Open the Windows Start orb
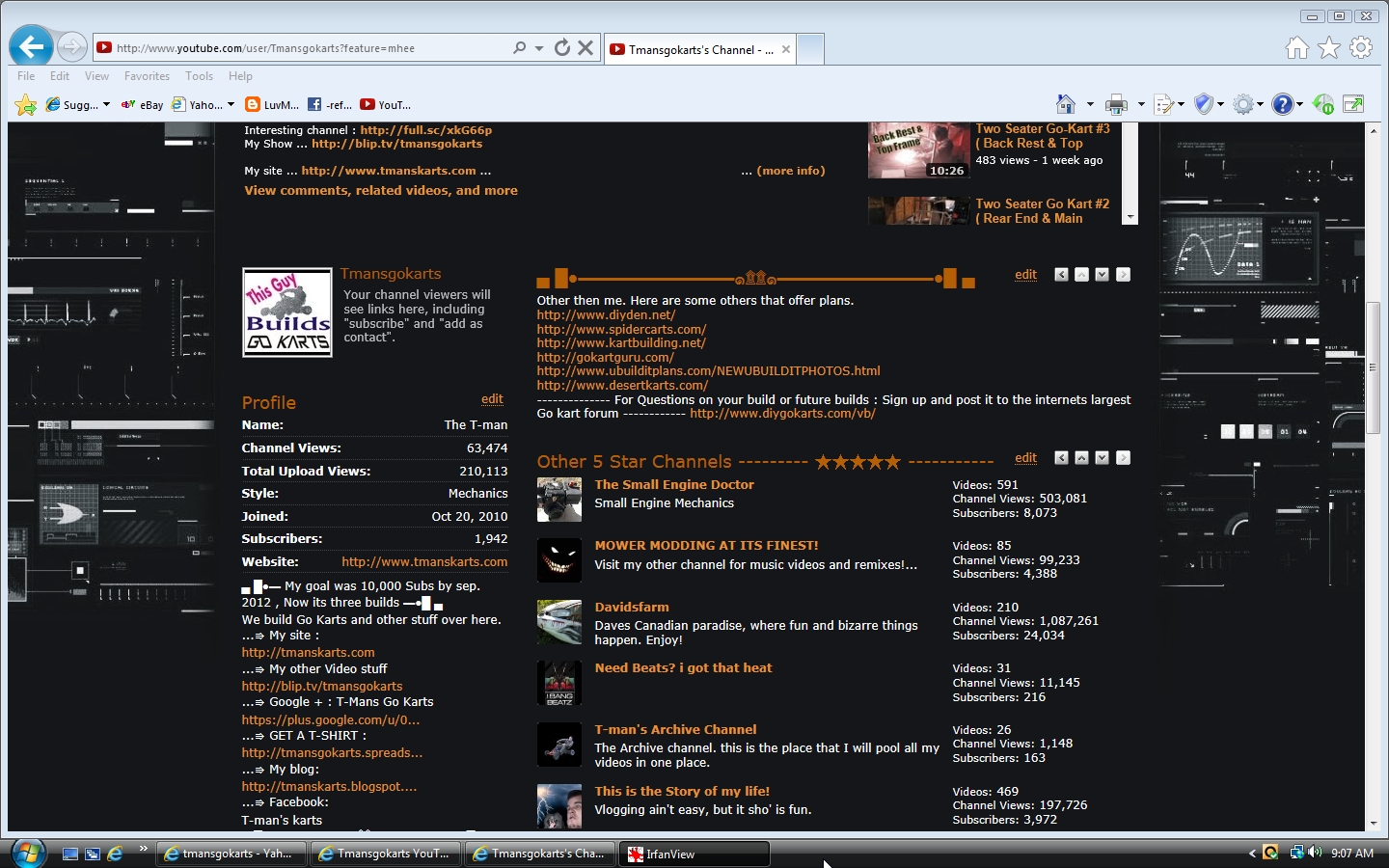This screenshot has width=1389, height=868. [29, 854]
